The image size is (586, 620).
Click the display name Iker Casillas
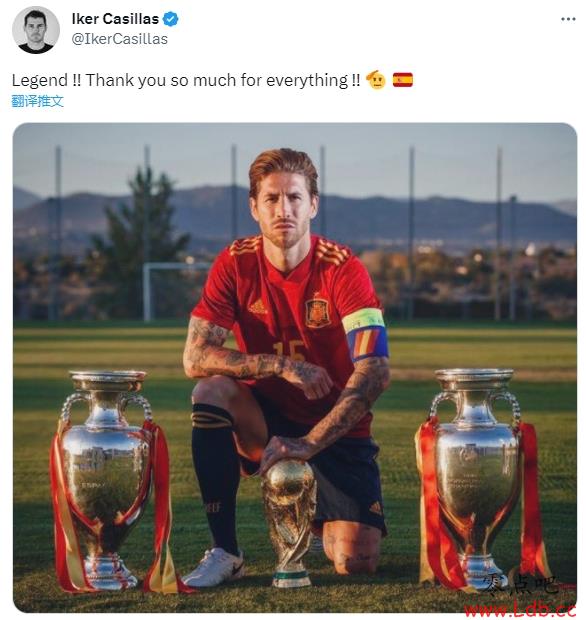point(115,19)
